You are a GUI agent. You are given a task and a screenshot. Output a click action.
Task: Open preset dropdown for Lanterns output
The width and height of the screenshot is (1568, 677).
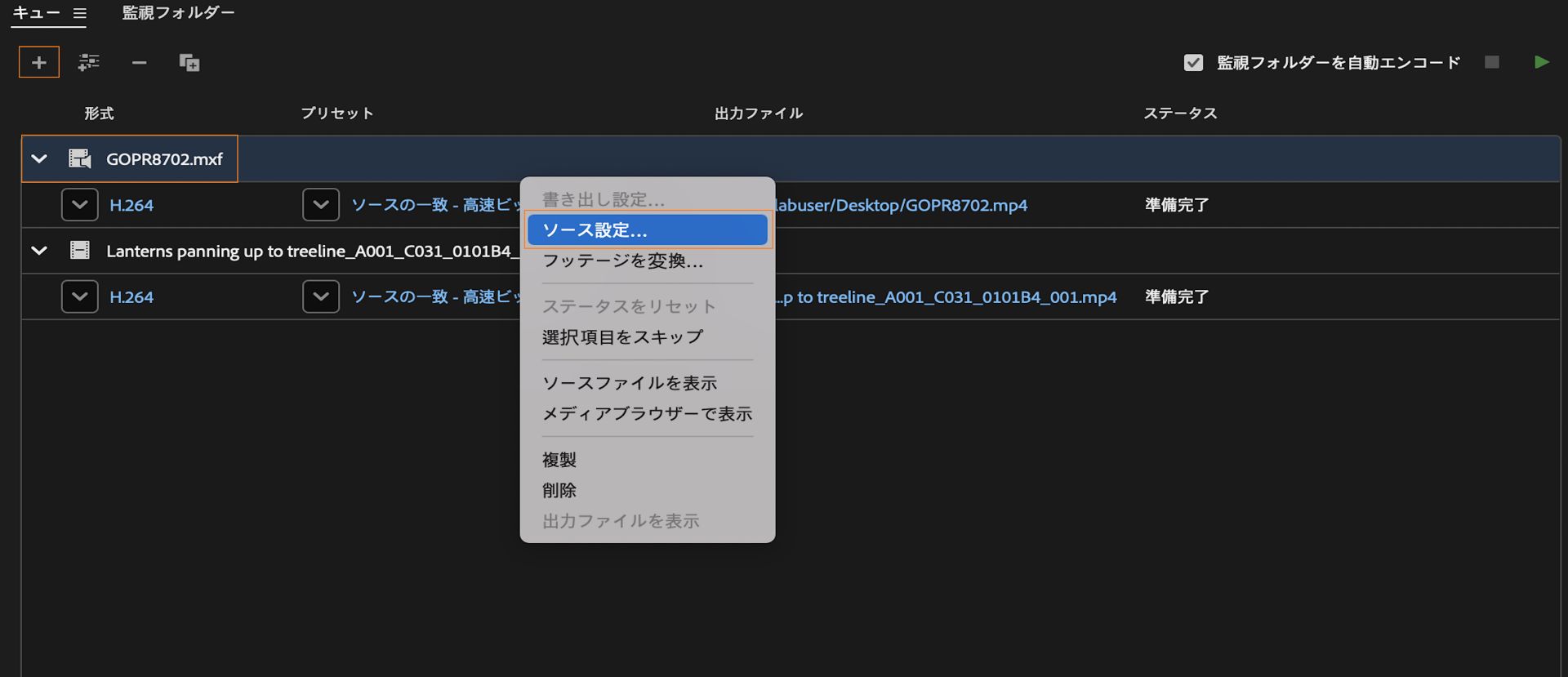tap(321, 296)
